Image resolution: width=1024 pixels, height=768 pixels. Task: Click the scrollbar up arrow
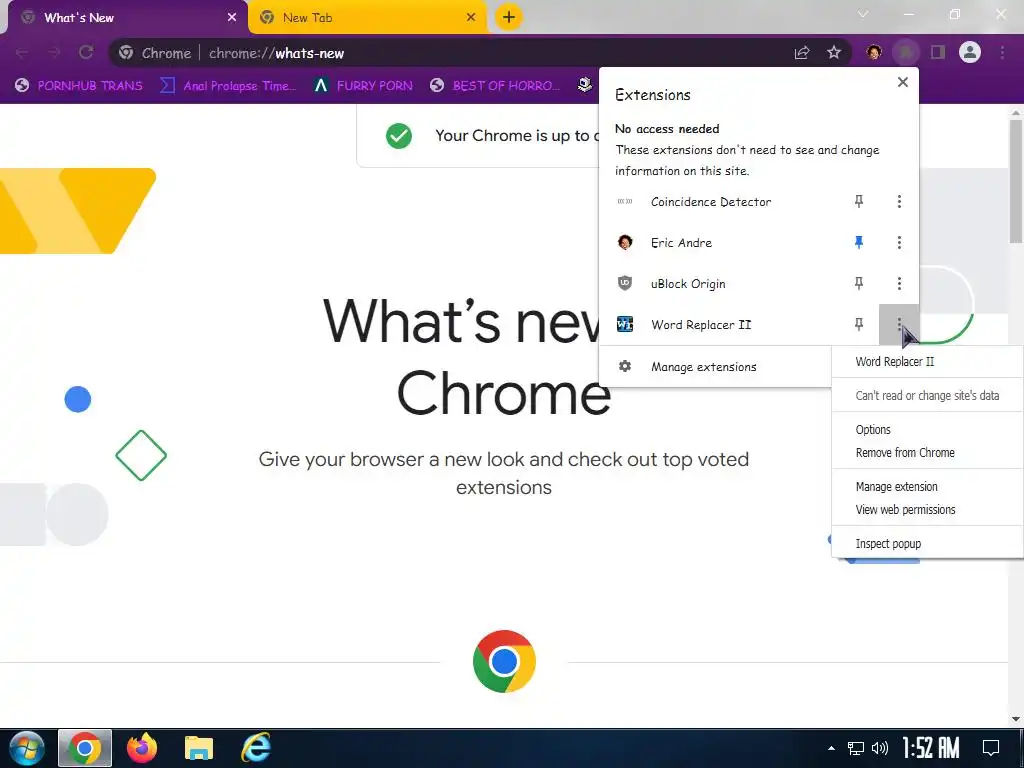pos(1016,113)
